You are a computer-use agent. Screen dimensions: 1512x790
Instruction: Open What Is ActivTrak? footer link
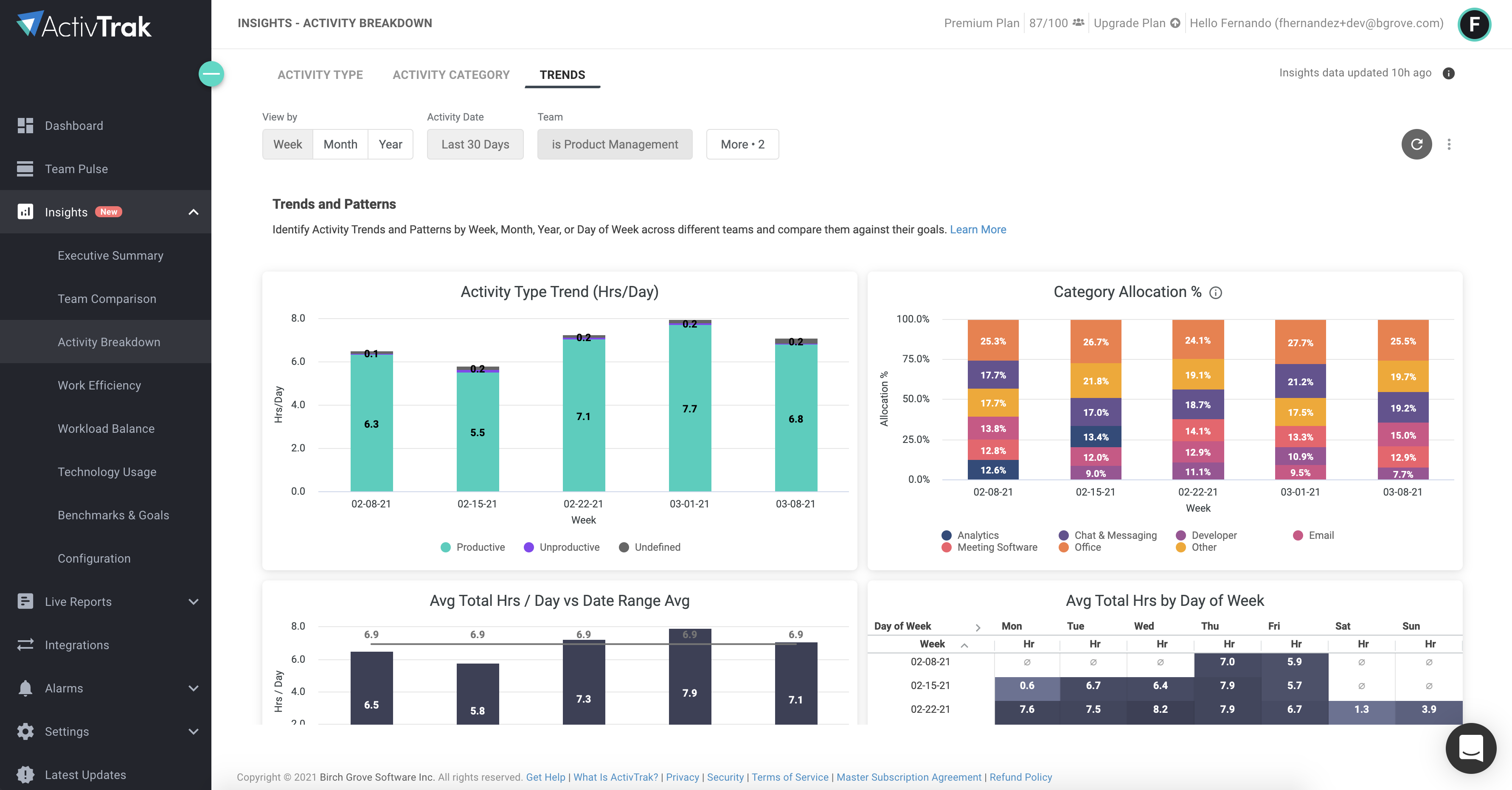point(616,777)
